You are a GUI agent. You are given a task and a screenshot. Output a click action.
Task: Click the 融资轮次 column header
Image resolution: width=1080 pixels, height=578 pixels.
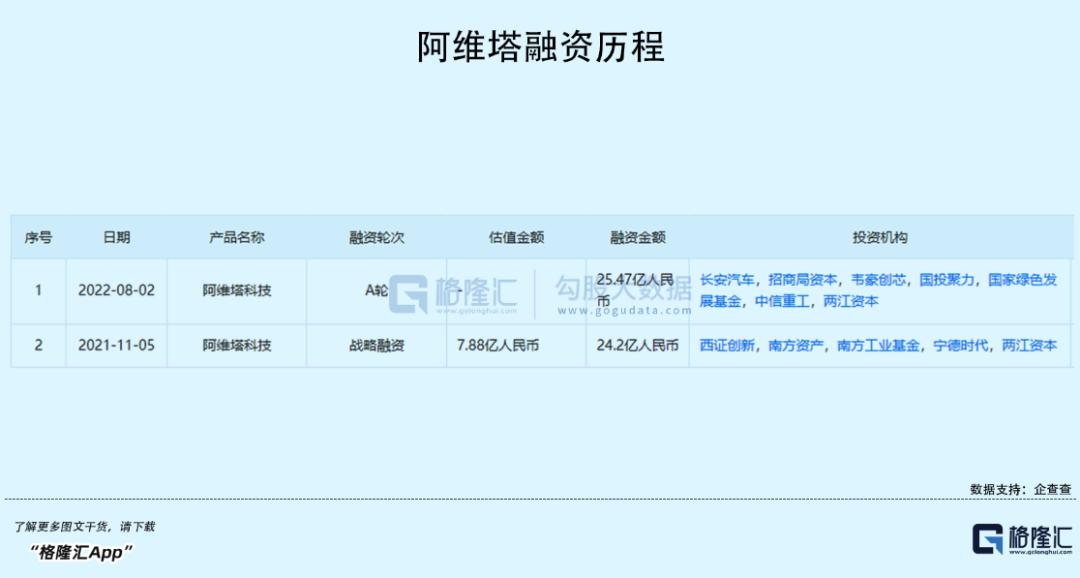tap(377, 238)
